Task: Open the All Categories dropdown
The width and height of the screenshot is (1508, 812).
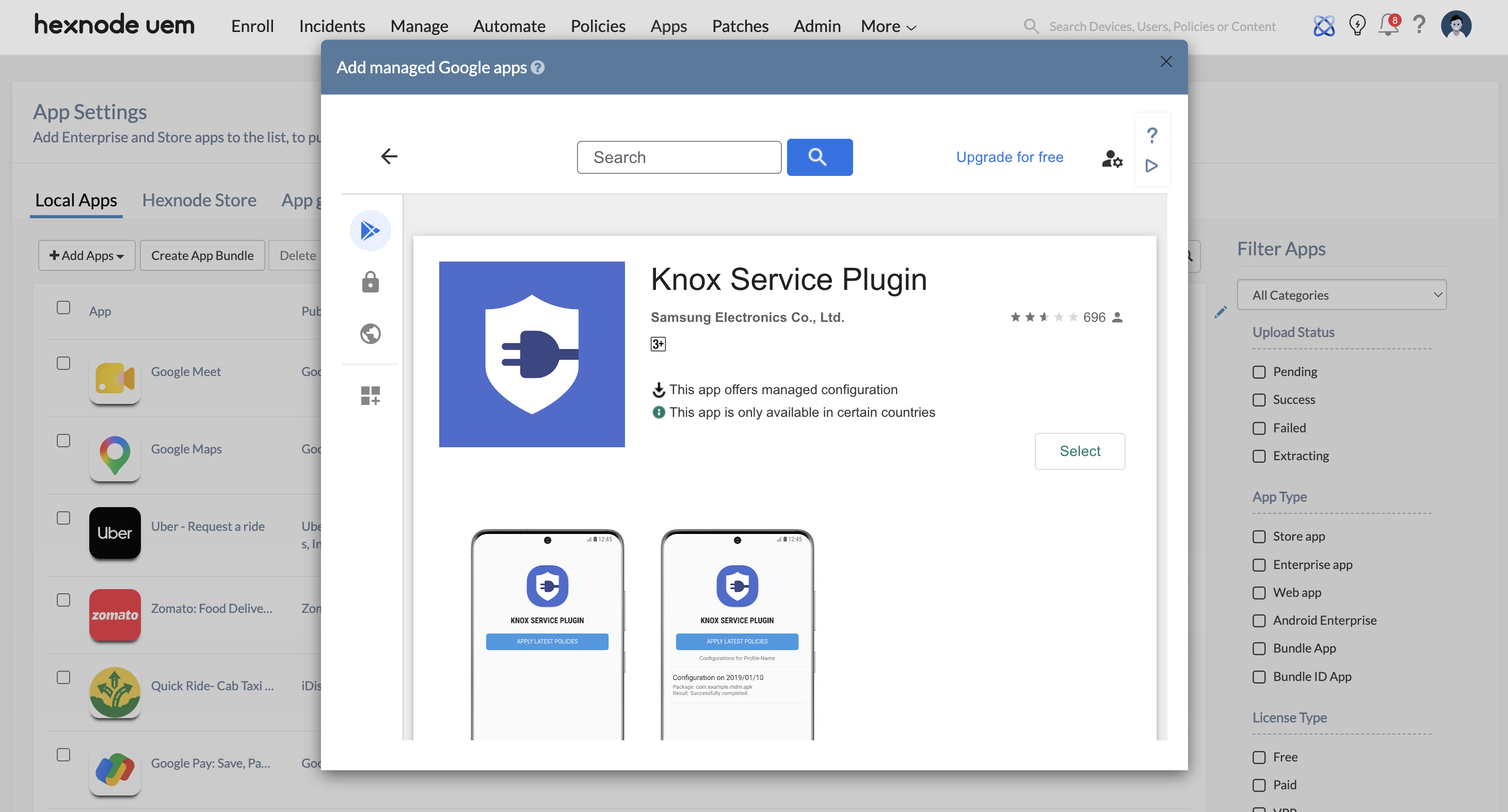Action: coord(1341,295)
